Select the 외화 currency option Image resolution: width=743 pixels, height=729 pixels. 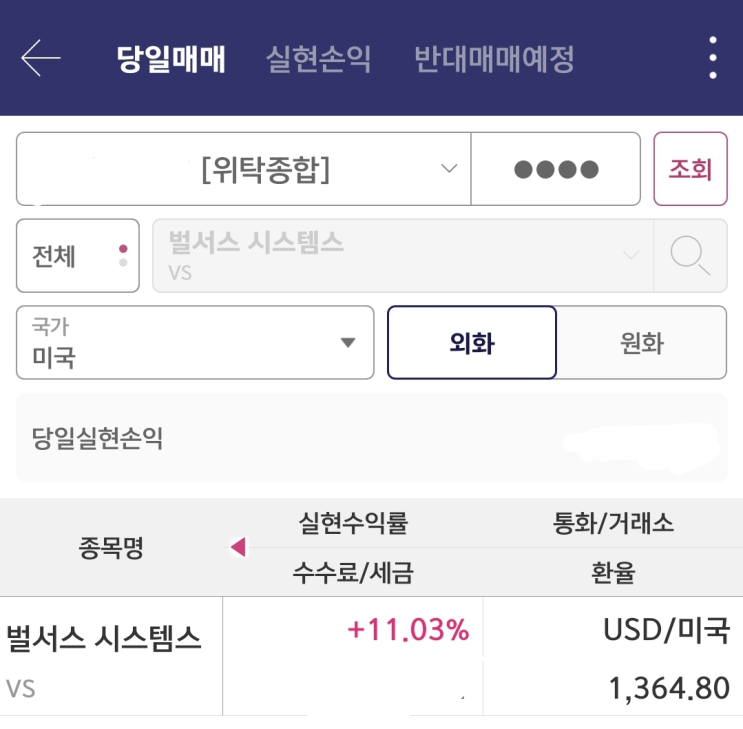coord(471,343)
